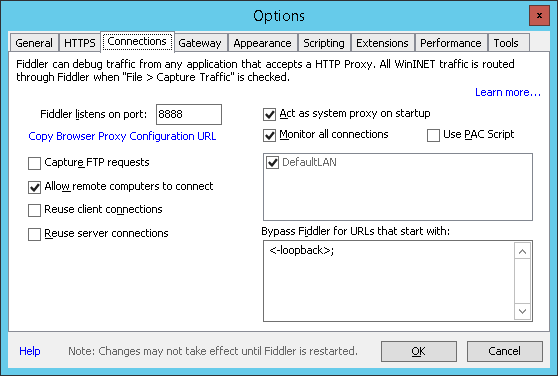Click the bypass list scrollbar down arrow
Viewport: 558px width, 376px height.
tap(522, 311)
